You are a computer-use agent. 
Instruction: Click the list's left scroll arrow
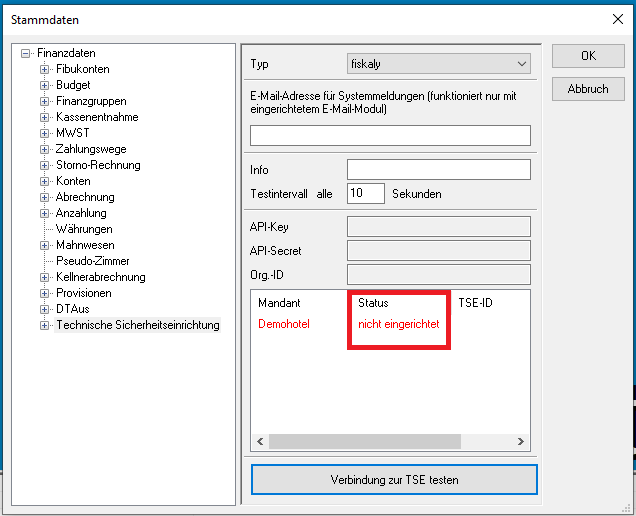point(260,441)
